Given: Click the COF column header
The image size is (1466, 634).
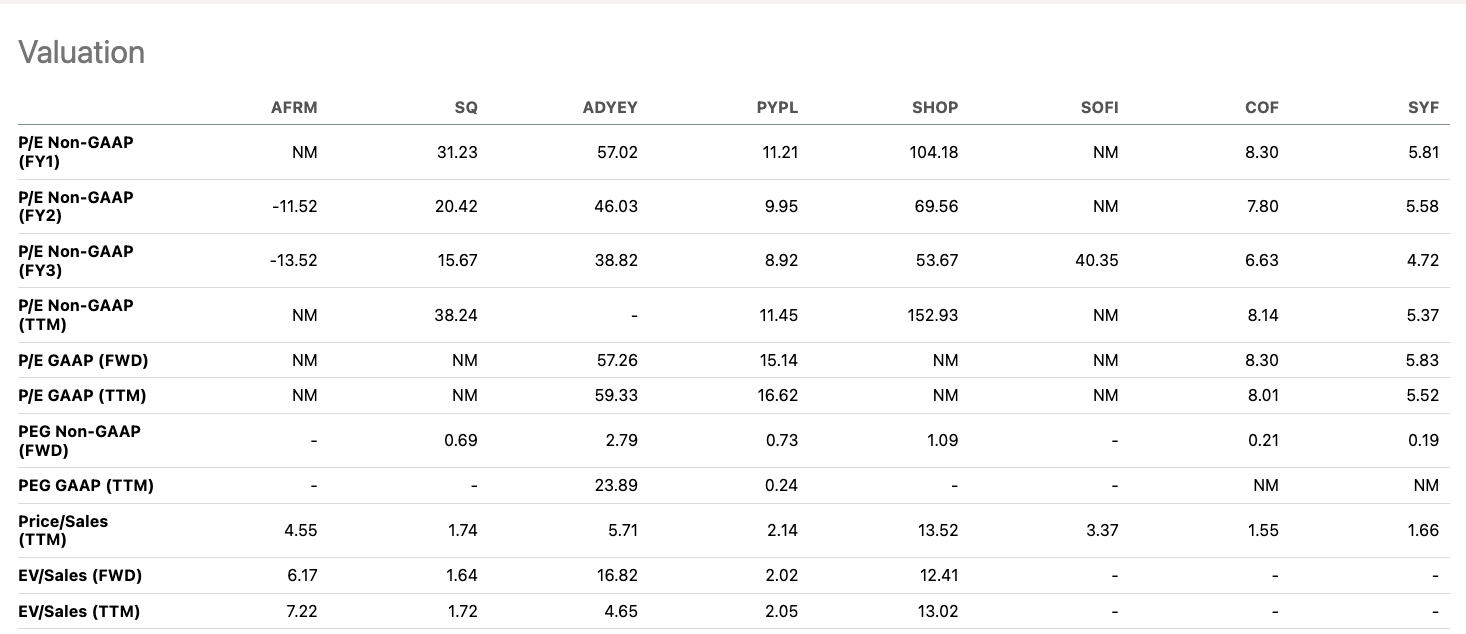Looking at the screenshot, I should click(1261, 107).
